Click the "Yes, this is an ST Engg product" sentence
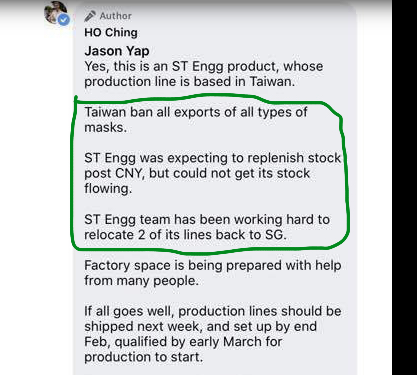417x375 pixels. 203,74
